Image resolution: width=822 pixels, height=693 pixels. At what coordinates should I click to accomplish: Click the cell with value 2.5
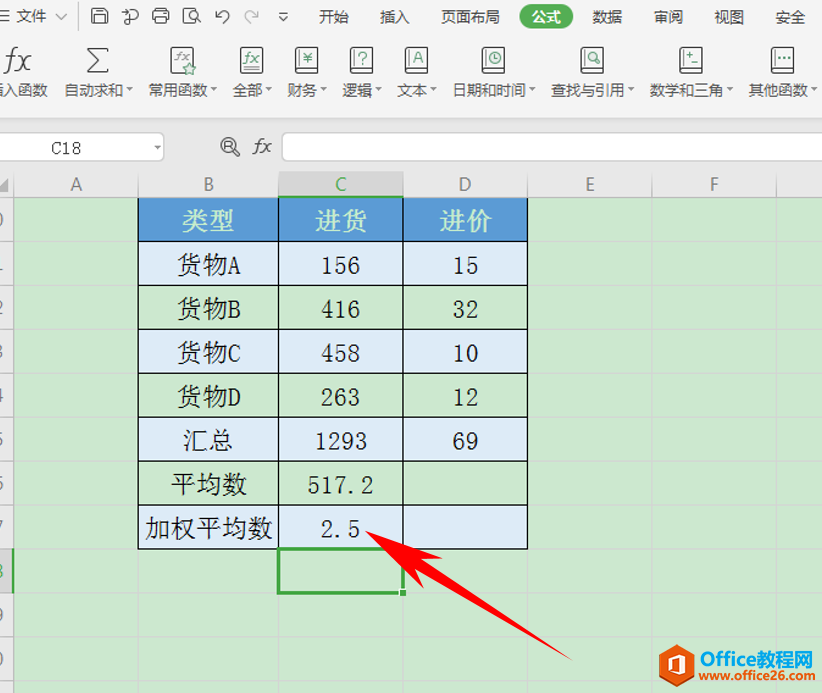(341, 528)
